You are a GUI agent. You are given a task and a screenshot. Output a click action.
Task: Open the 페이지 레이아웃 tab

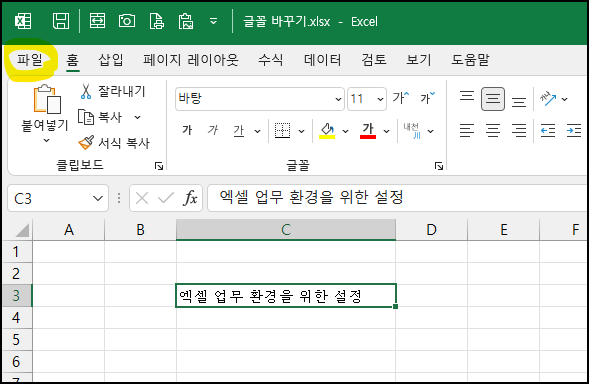(x=190, y=59)
